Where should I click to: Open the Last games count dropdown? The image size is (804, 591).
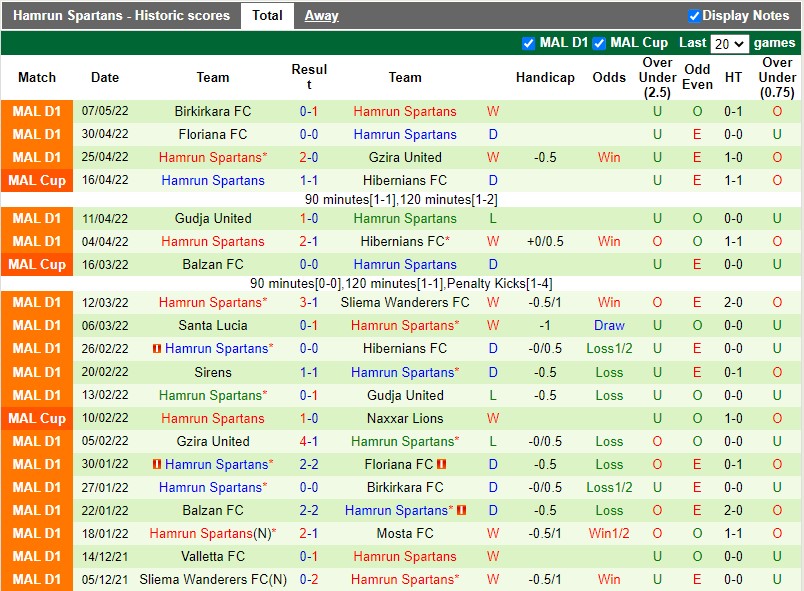coord(730,43)
